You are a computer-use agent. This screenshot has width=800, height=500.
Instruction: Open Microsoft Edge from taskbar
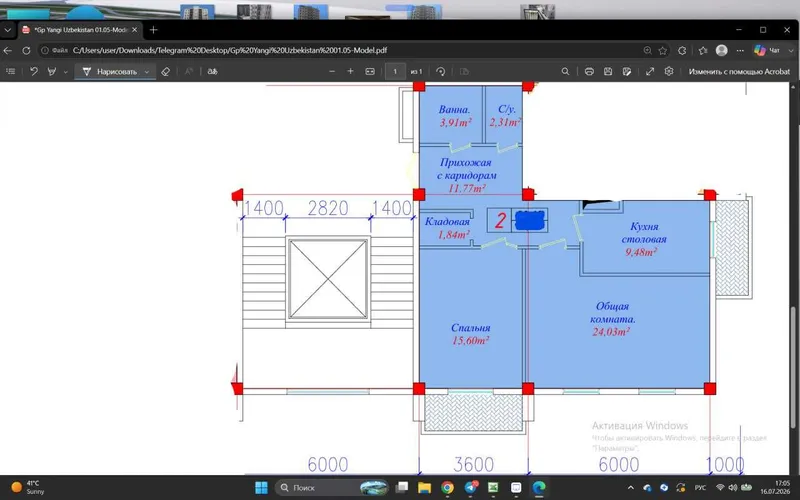tap(539, 488)
